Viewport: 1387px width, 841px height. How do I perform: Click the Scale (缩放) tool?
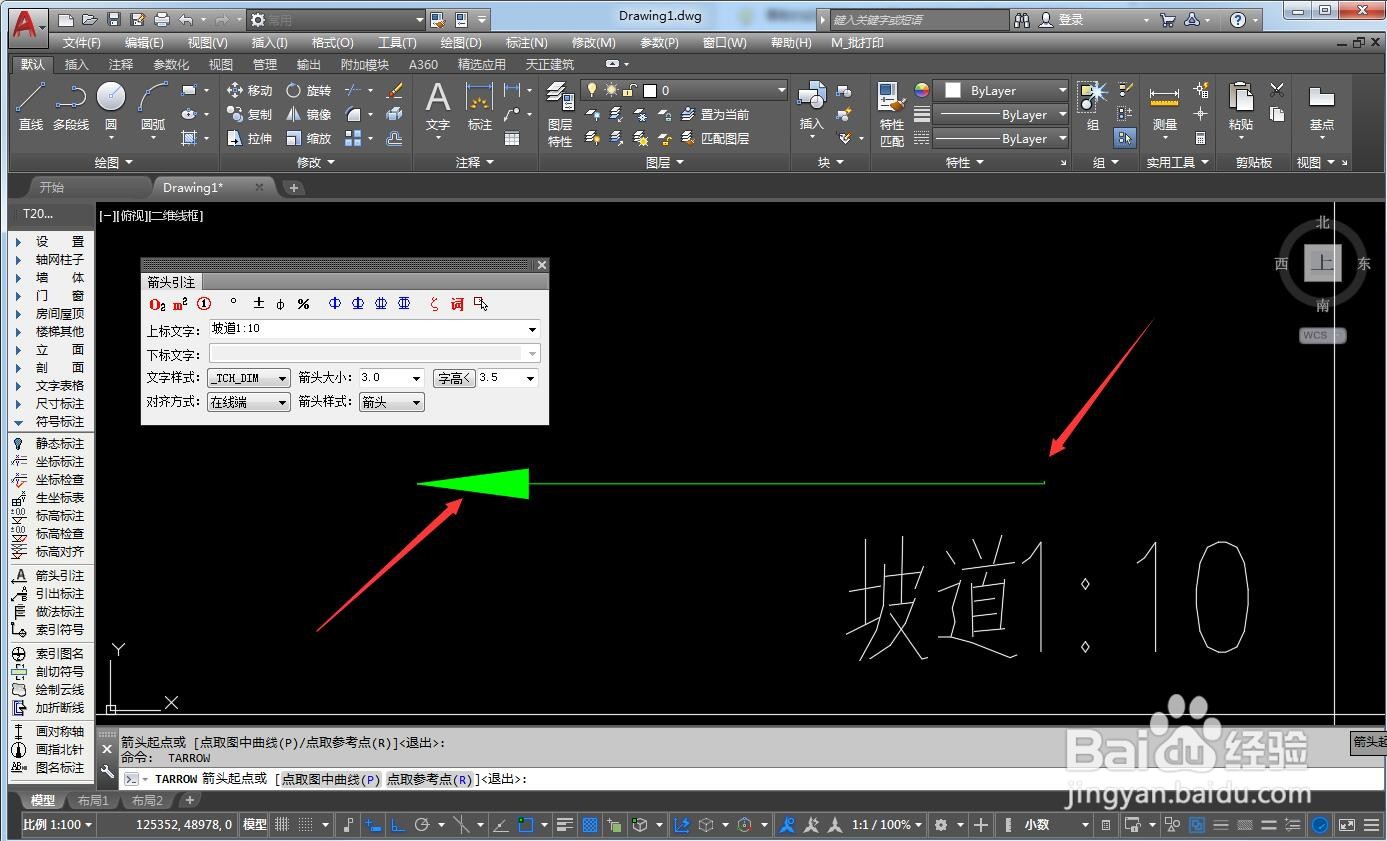click(308, 138)
